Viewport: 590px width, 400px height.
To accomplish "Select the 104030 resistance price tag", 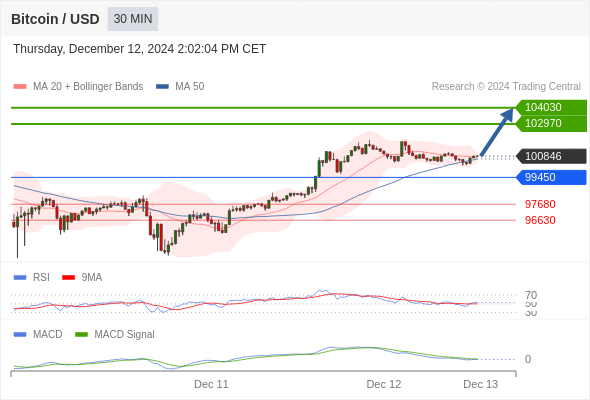I will click(551, 107).
